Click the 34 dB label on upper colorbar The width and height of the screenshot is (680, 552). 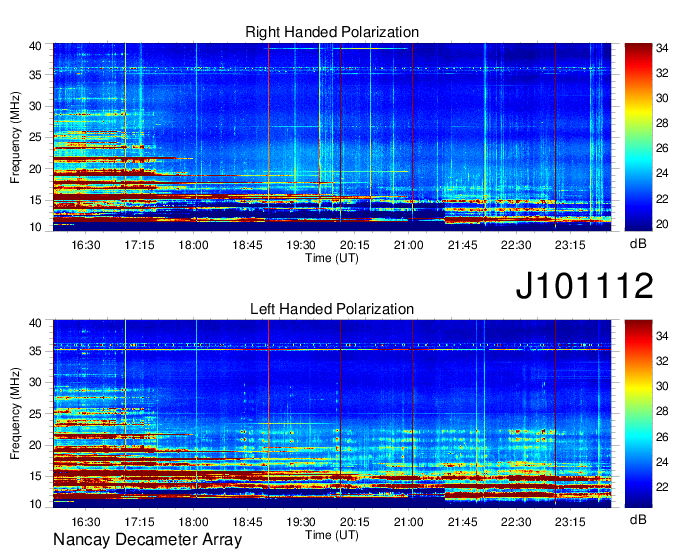[x=662, y=48]
